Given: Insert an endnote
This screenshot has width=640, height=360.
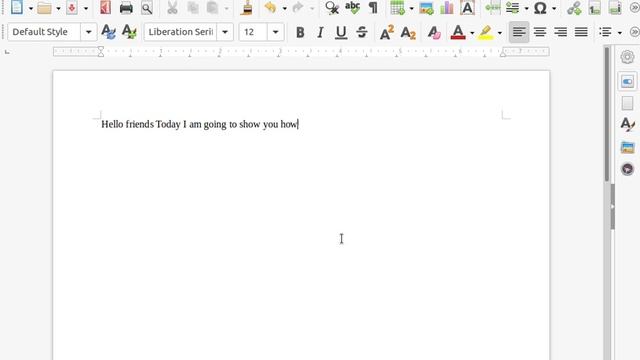Looking at the screenshot, I should 615,8.
